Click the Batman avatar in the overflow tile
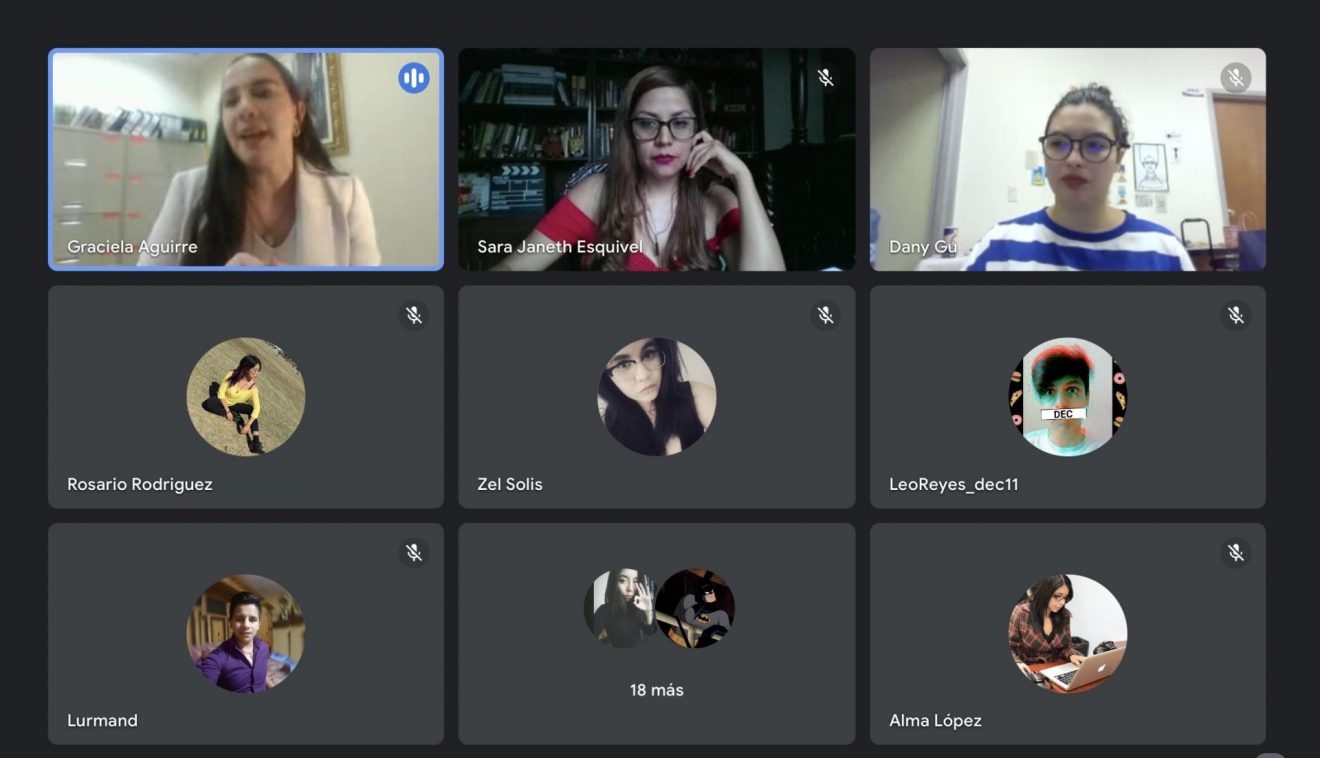1320x758 pixels. (x=696, y=609)
